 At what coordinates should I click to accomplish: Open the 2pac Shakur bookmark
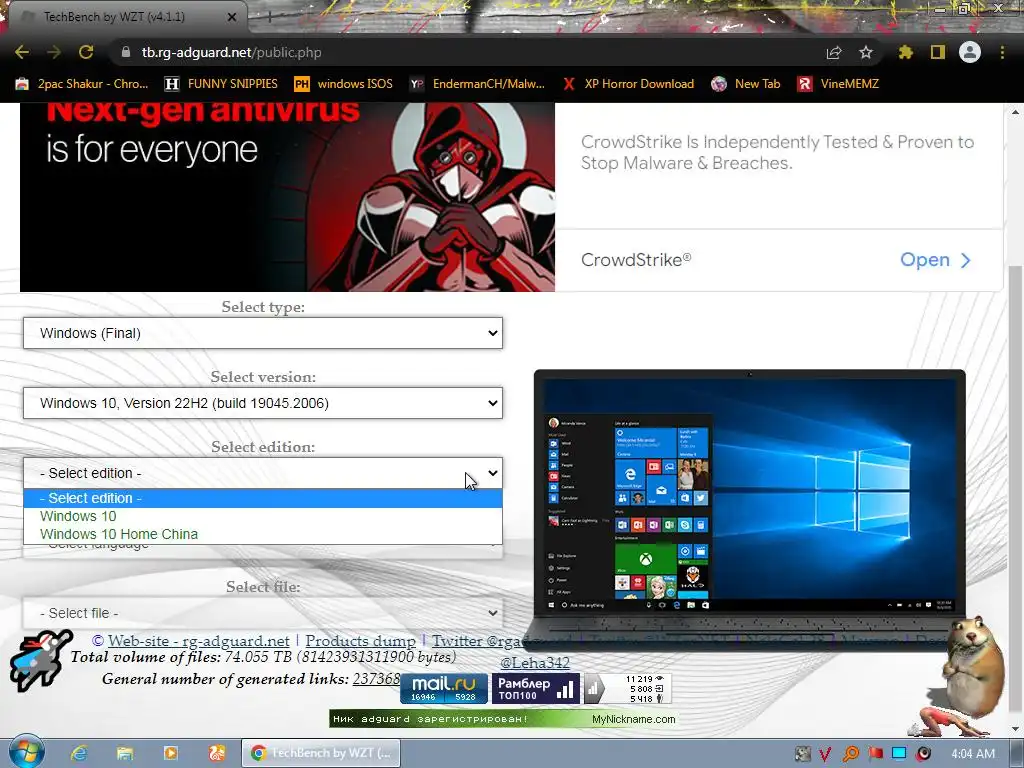[x=82, y=84]
